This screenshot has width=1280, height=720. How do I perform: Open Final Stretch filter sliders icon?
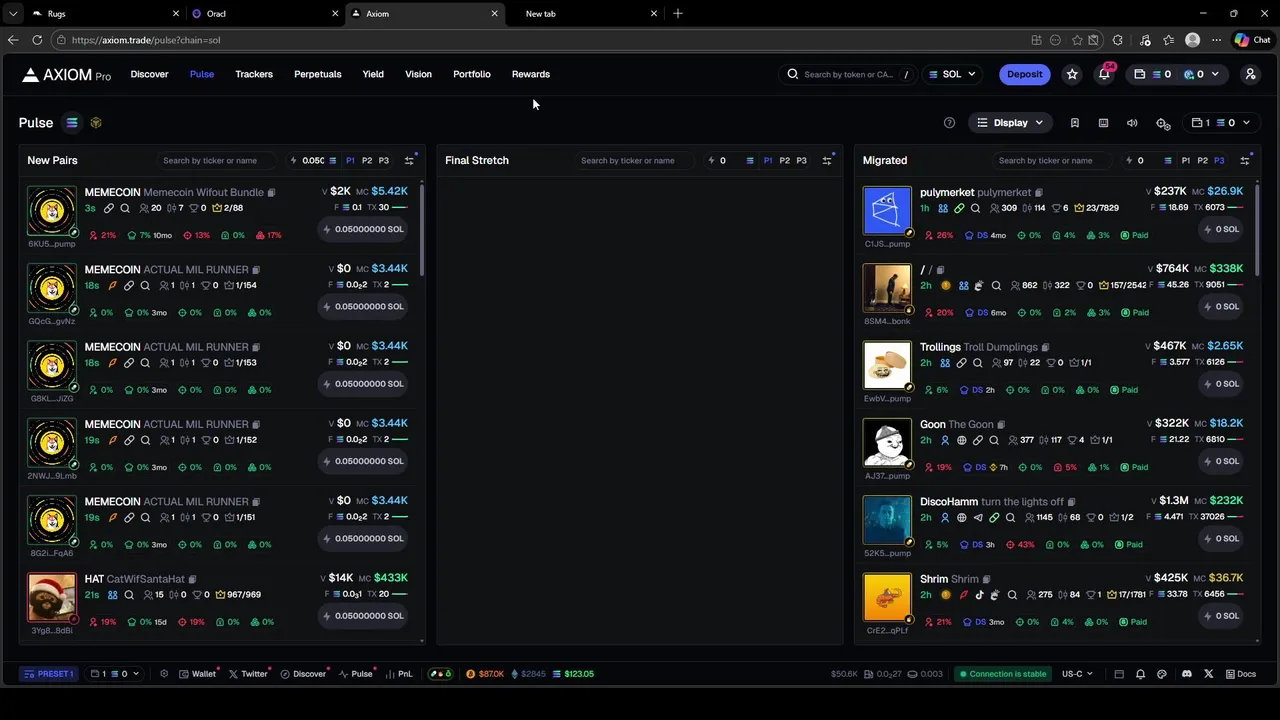(827, 160)
